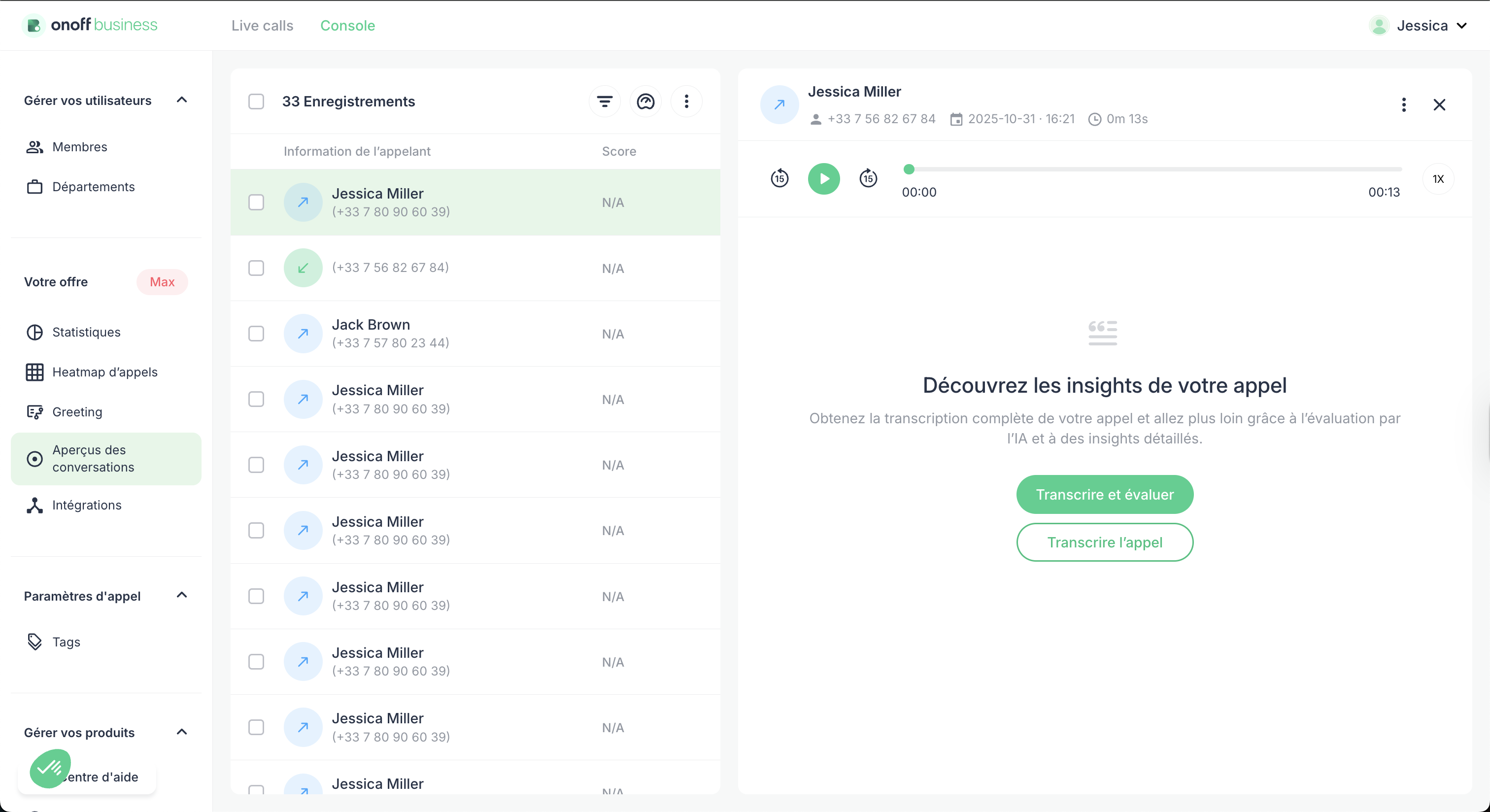Open the Jessica account dropdown
Viewport: 1490px width, 812px height.
[x=1419, y=26]
